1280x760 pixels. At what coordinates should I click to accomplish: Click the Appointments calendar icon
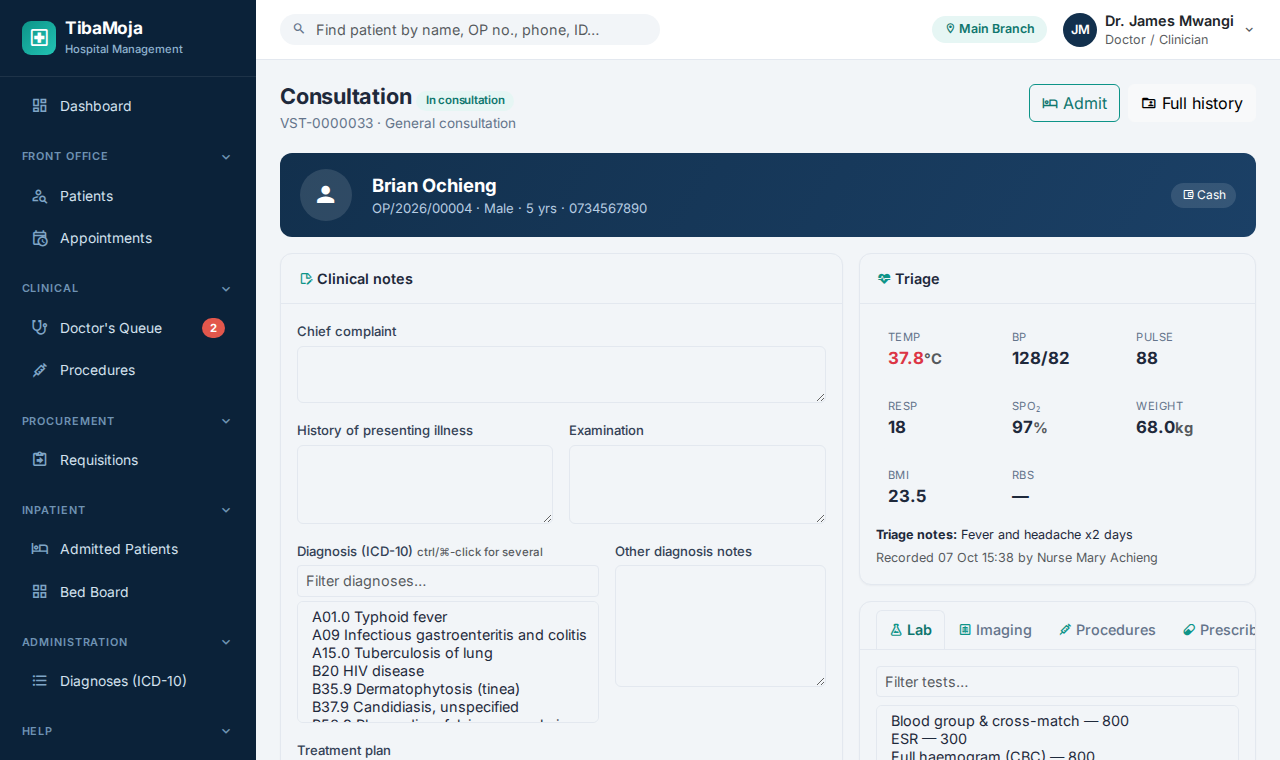point(40,238)
